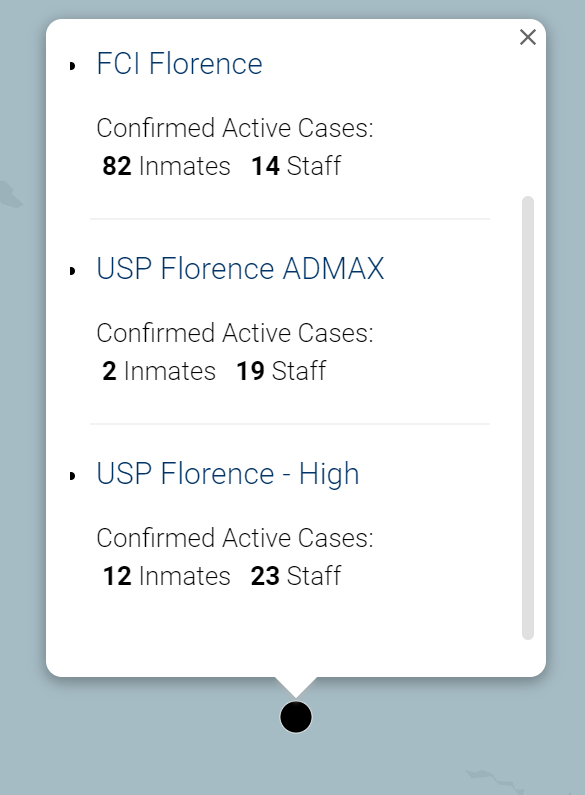Click the popup's vertical scrollbar thumb

tap(528, 418)
